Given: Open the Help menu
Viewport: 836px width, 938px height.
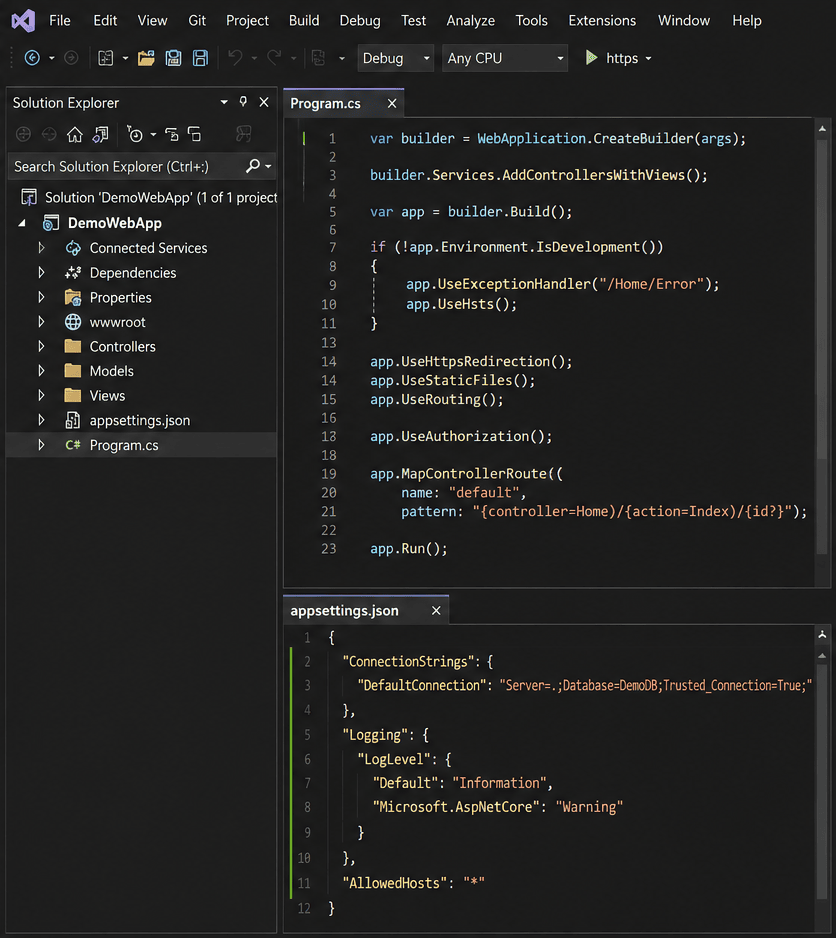Looking at the screenshot, I should 747,20.
